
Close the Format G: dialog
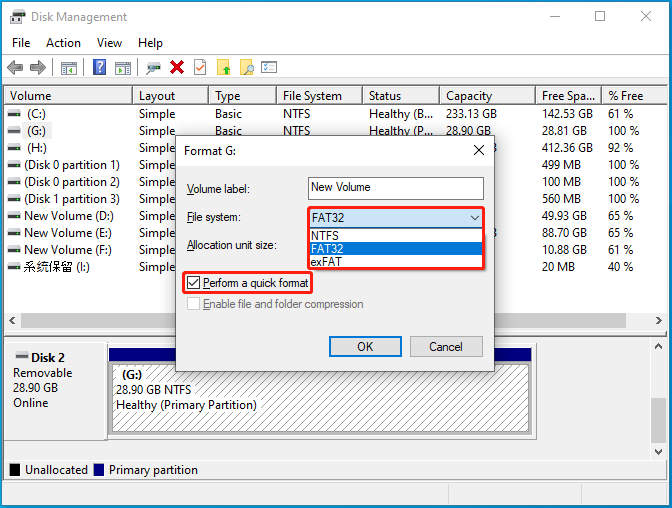pyautogui.click(x=479, y=150)
